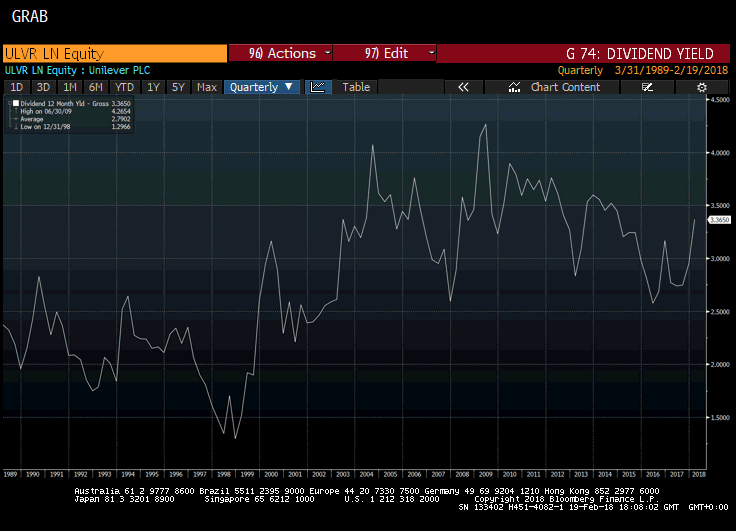Open the Quarterly periodicity dropdown
This screenshot has width=736, height=531.
tap(261, 87)
